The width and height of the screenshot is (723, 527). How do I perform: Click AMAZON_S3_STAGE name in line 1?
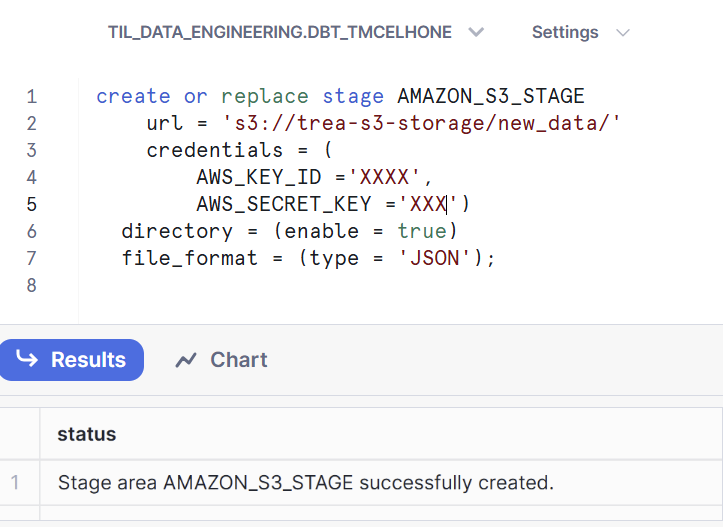tap(491, 97)
